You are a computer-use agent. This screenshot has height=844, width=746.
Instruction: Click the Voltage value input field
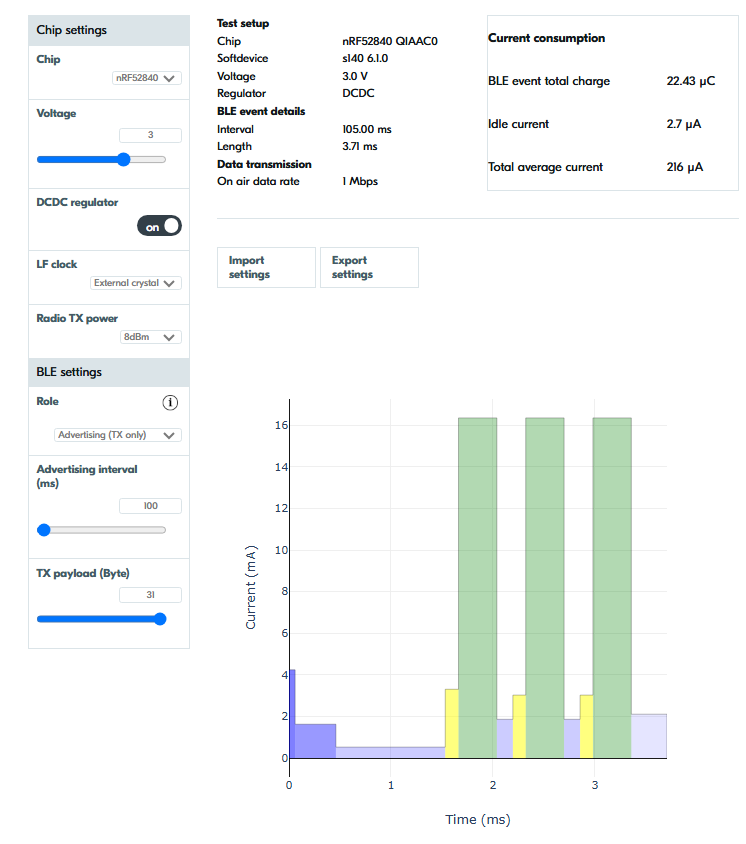click(x=151, y=135)
